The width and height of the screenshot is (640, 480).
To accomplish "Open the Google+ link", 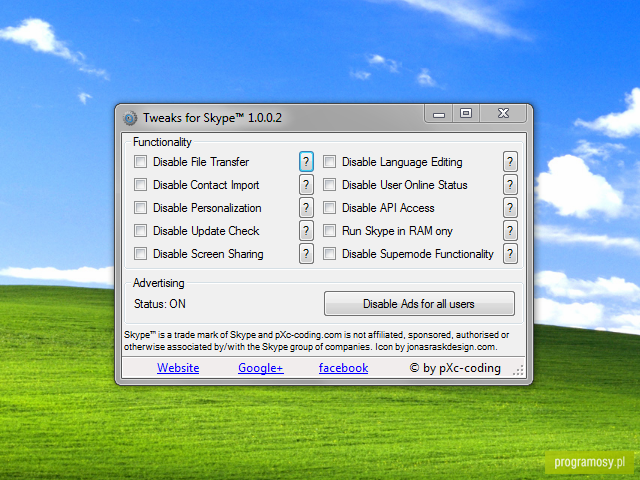I will pos(261,368).
